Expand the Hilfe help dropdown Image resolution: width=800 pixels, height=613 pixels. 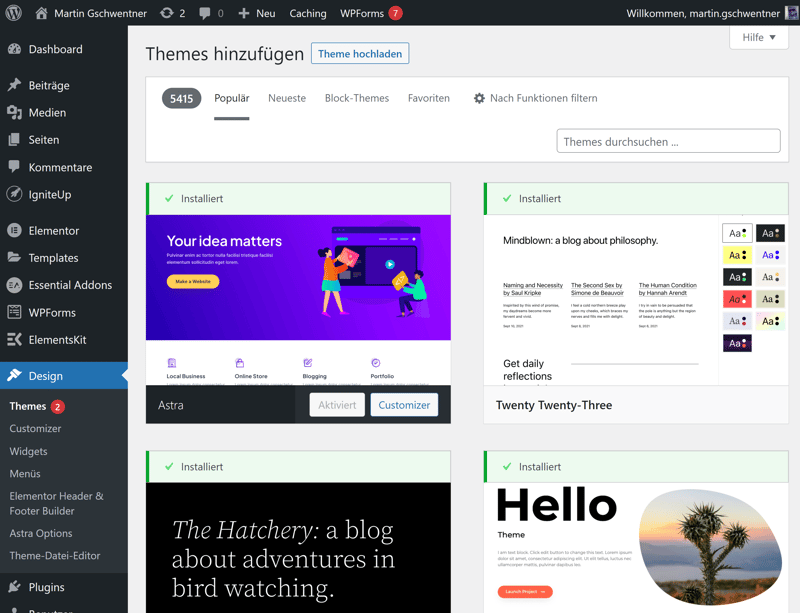[x=759, y=37]
